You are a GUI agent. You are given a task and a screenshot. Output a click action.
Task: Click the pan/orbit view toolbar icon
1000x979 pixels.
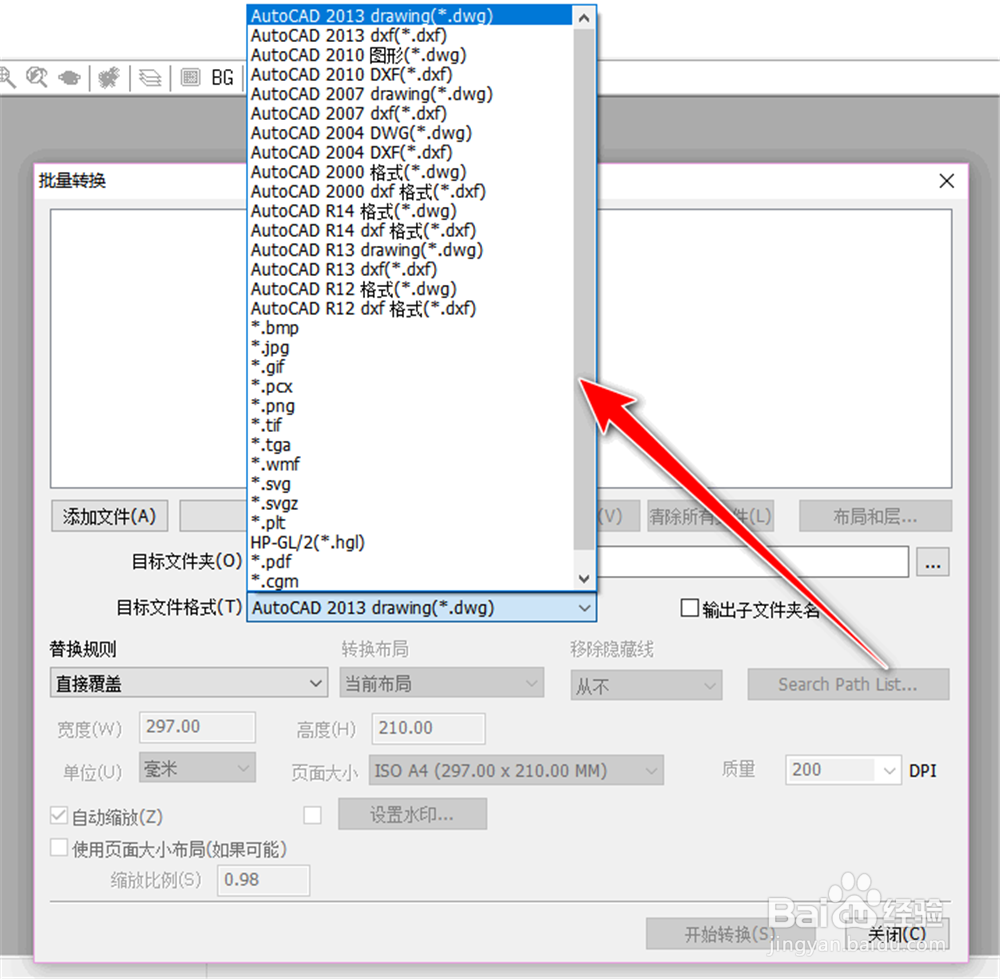point(70,78)
